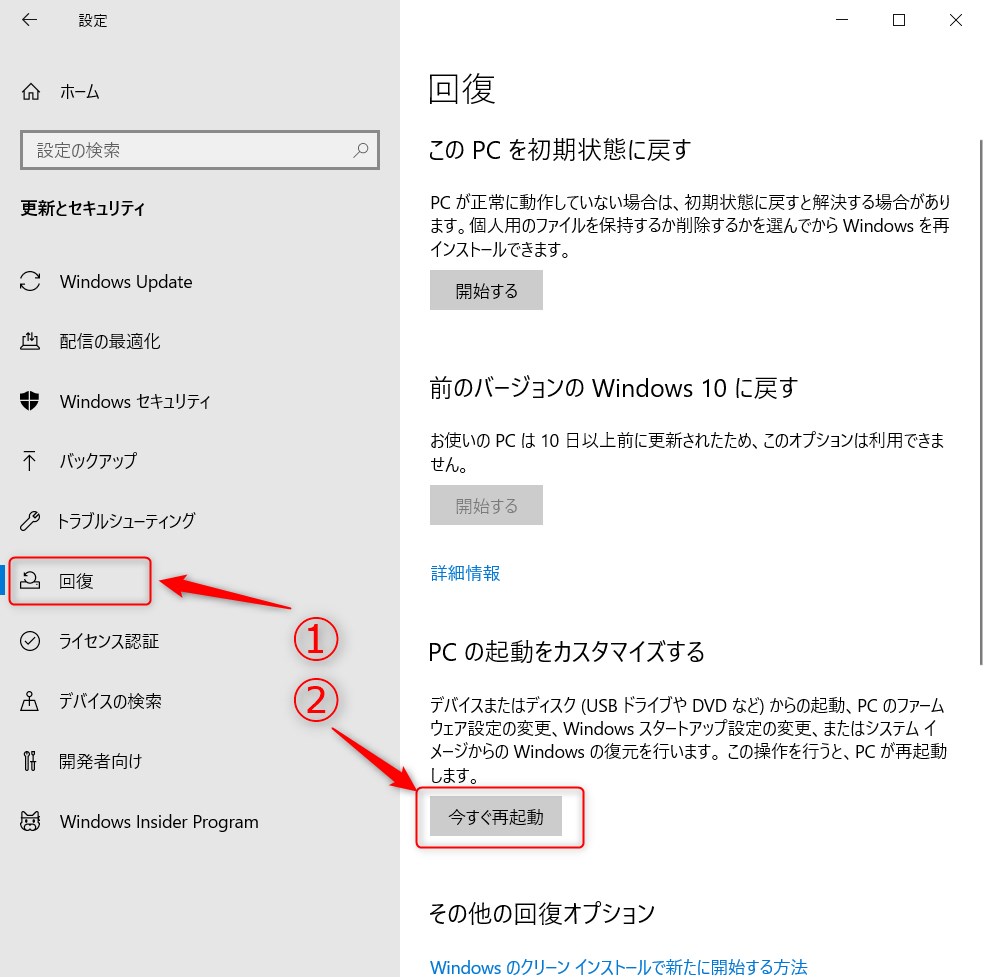Open トラブルシューティング via its wrench icon

click(x=30, y=521)
